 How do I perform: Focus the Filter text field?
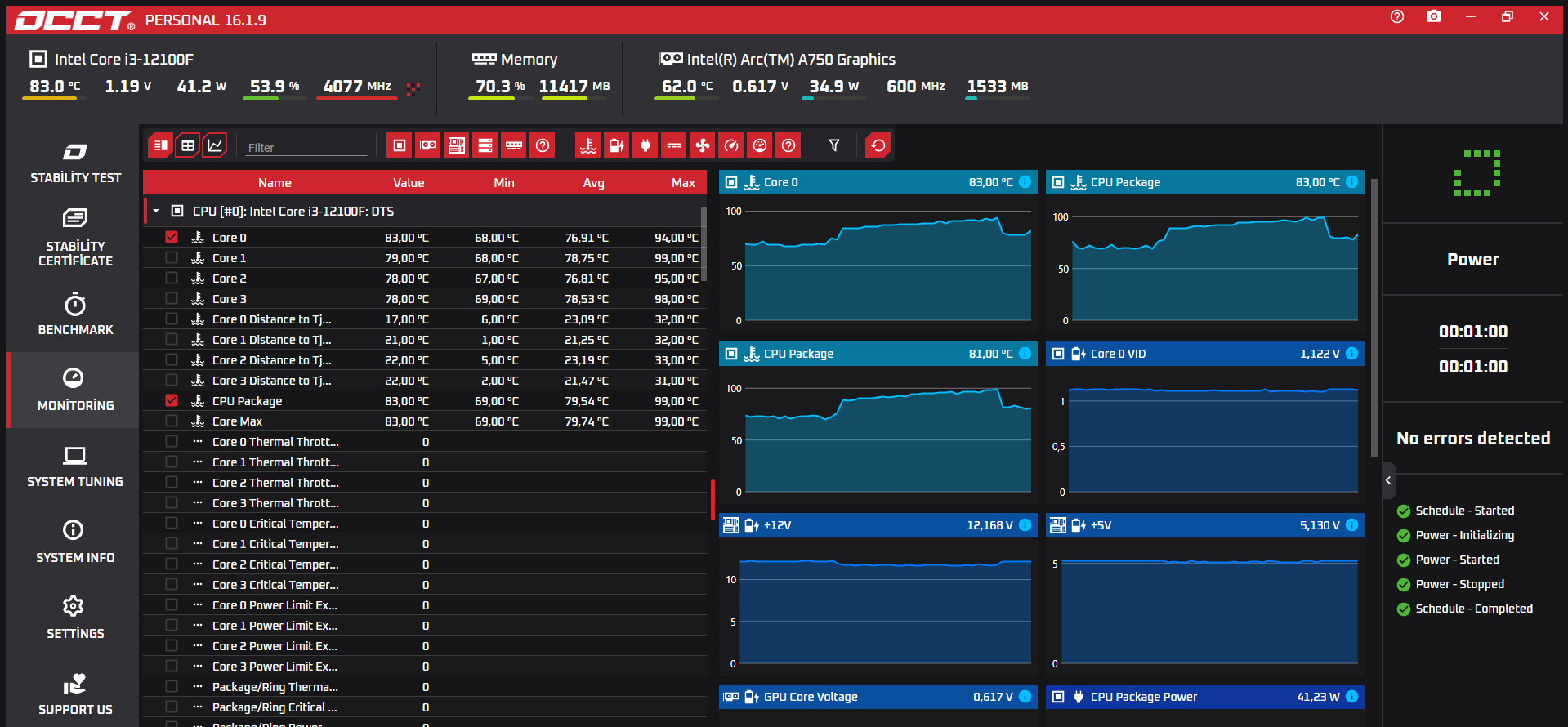coord(306,147)
